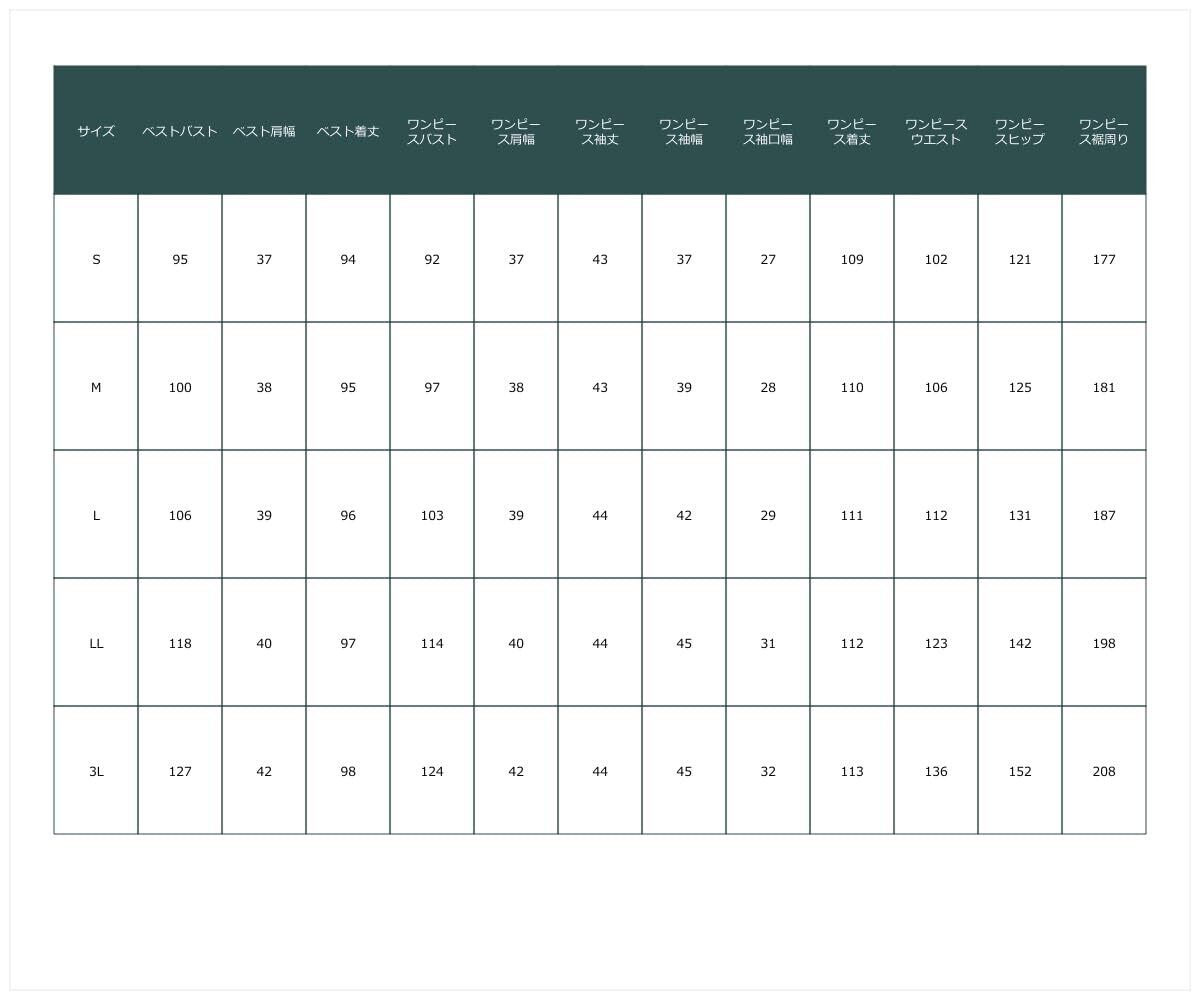Select the LL row value 142

click(x=1020, y=643)
